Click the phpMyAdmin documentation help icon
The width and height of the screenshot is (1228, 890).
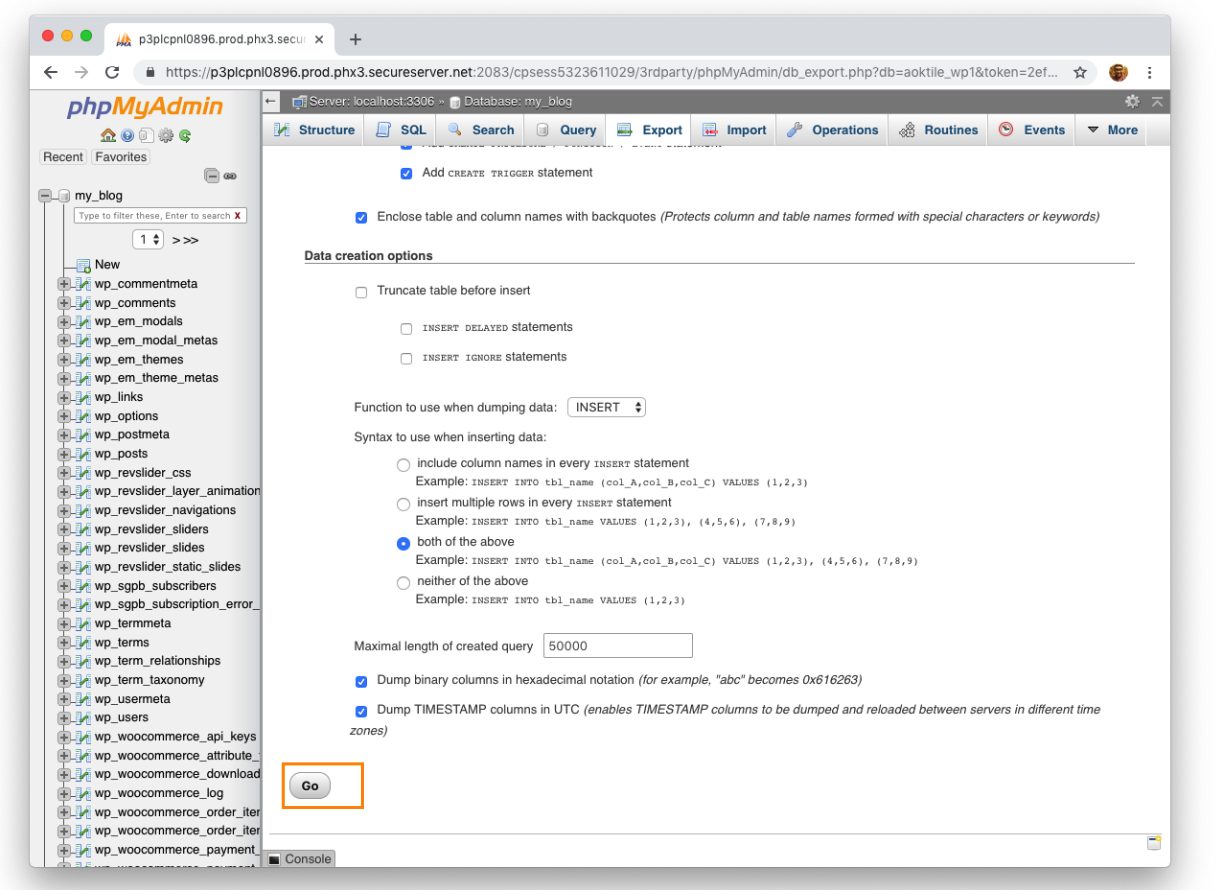pyautogui.click(x=127, y=136)
